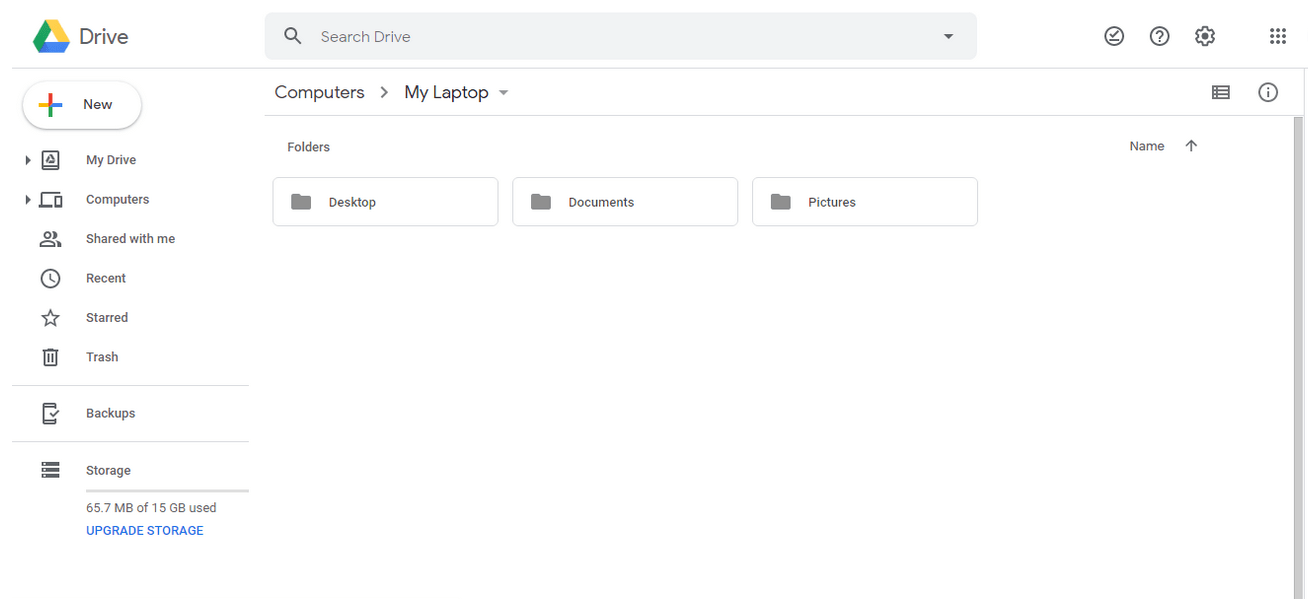Select the Desktop folder

click(x=385, y=202)
